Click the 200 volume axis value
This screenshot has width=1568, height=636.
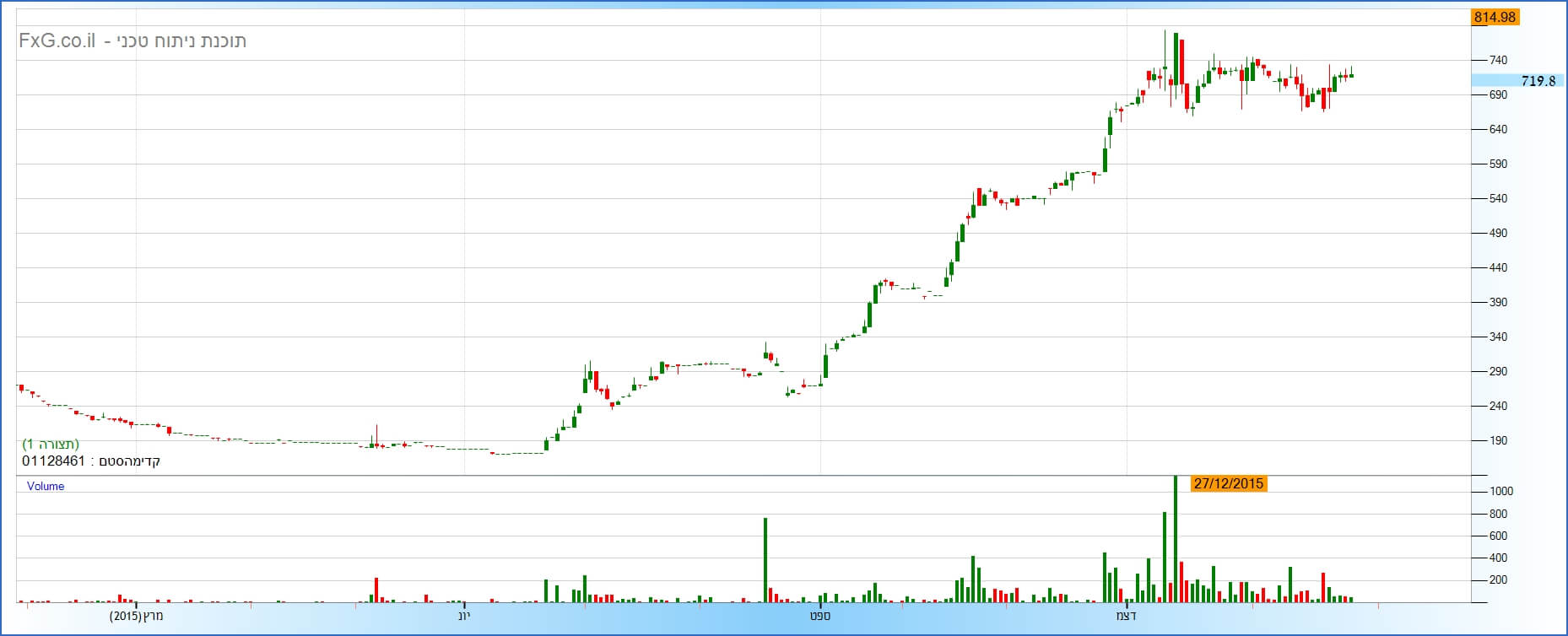point(1498,580)
